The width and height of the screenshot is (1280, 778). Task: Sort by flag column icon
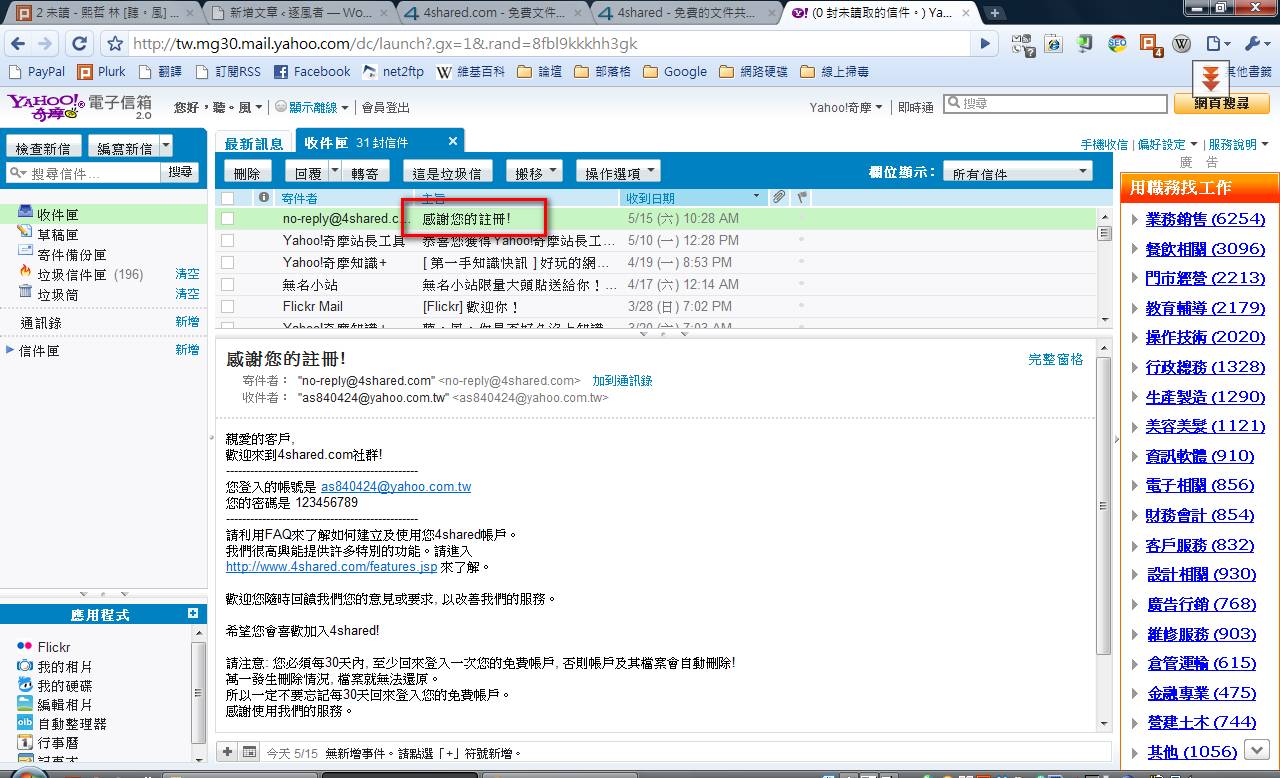tap(801, 197)
